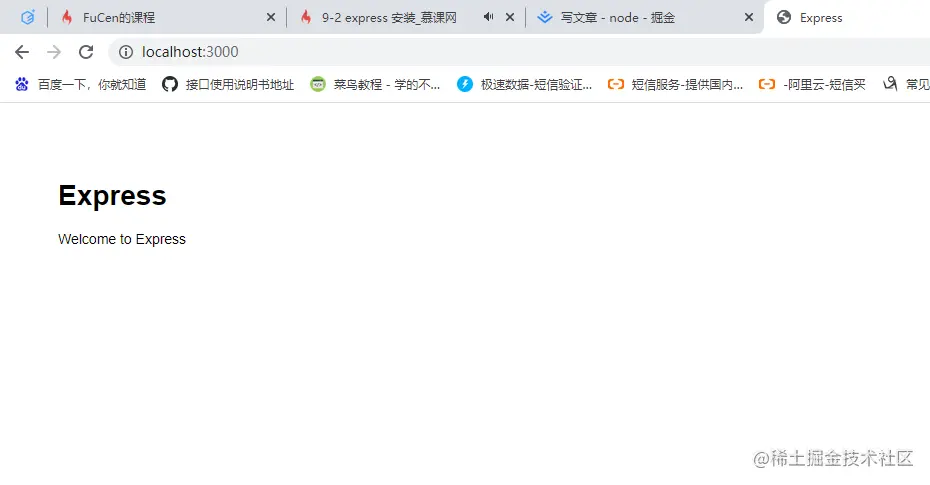This screenshot has width=930, height=485.
Task: Close the 写文章 - node - 掘金 tab
Action: (x=749, y=17)
